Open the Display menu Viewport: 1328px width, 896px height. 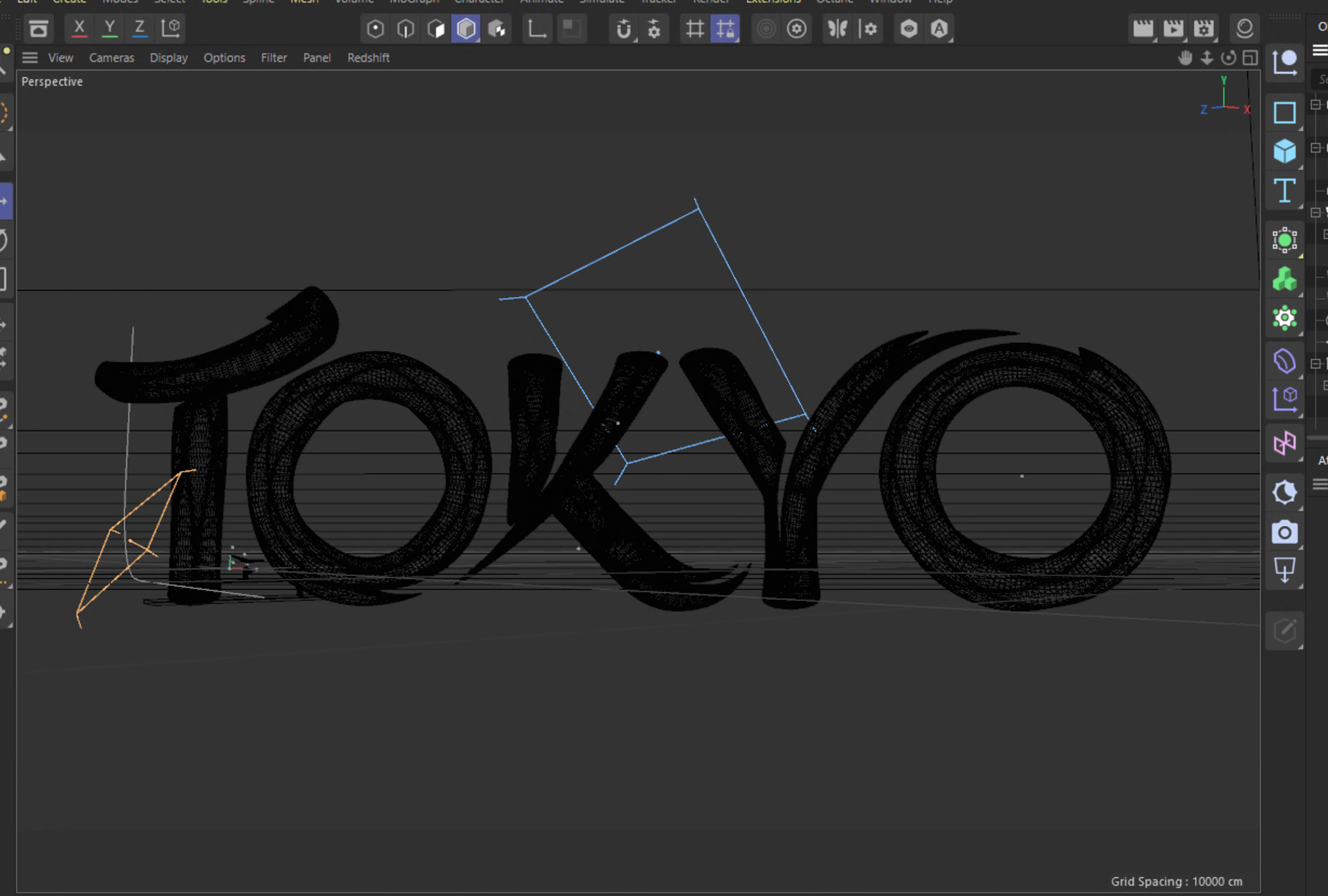pyautogui.click(x=169, y=58)
